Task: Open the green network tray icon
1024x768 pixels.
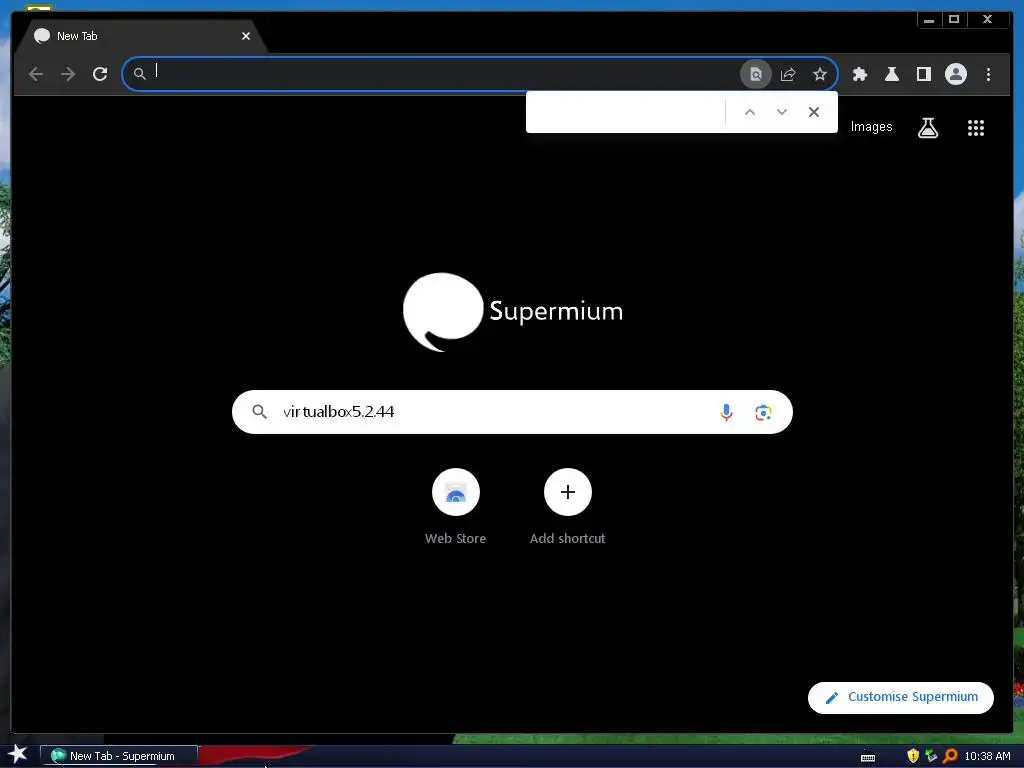Action: (931, 756)
